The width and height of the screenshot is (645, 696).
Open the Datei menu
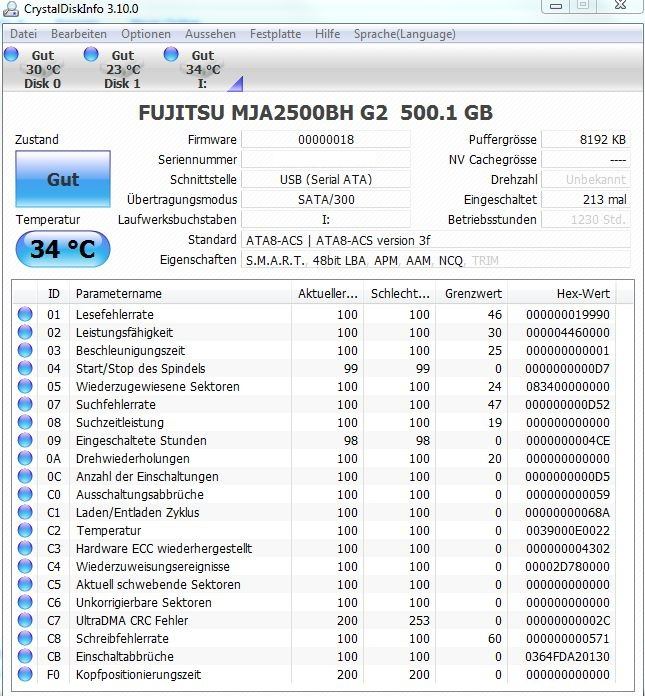click(23, 34)
